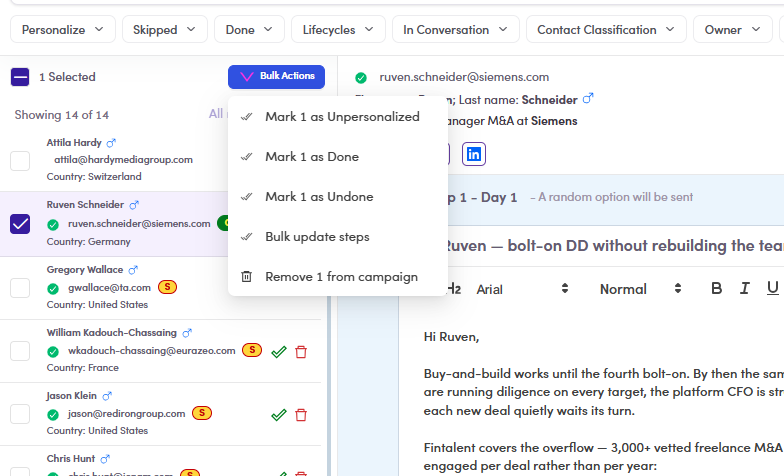Select Mark 1 as Done
The height and width of the screenshot is (476, 784).
coord(338,157)
